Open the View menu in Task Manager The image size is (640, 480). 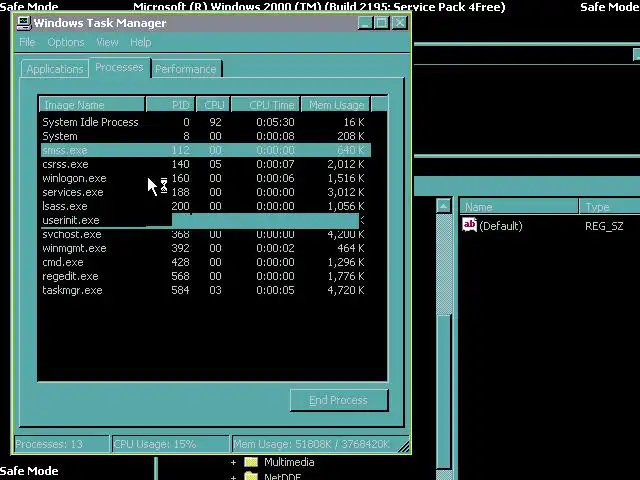[107, 42]
